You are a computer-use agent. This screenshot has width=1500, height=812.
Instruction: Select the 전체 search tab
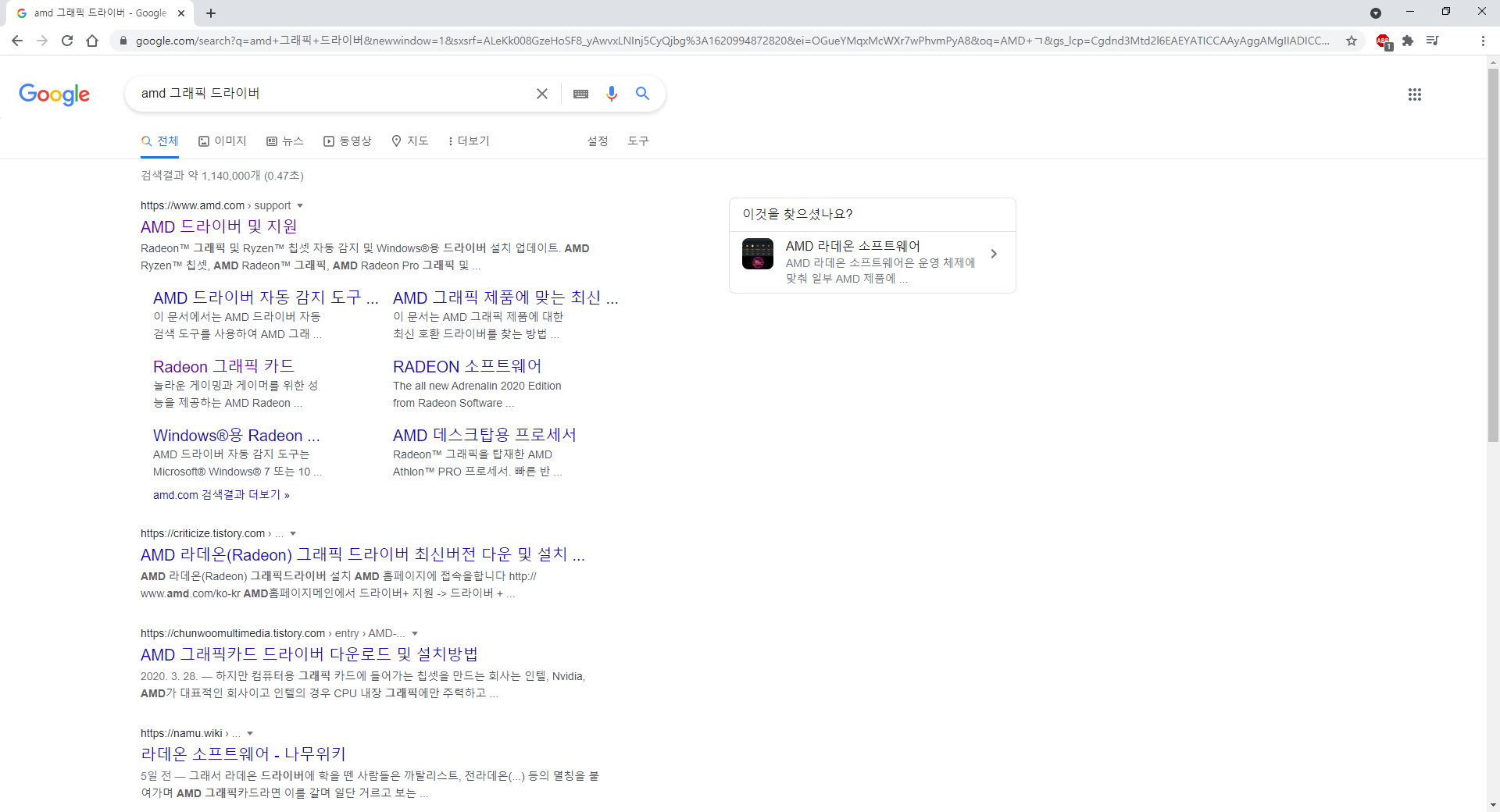(x=160, y=141)
